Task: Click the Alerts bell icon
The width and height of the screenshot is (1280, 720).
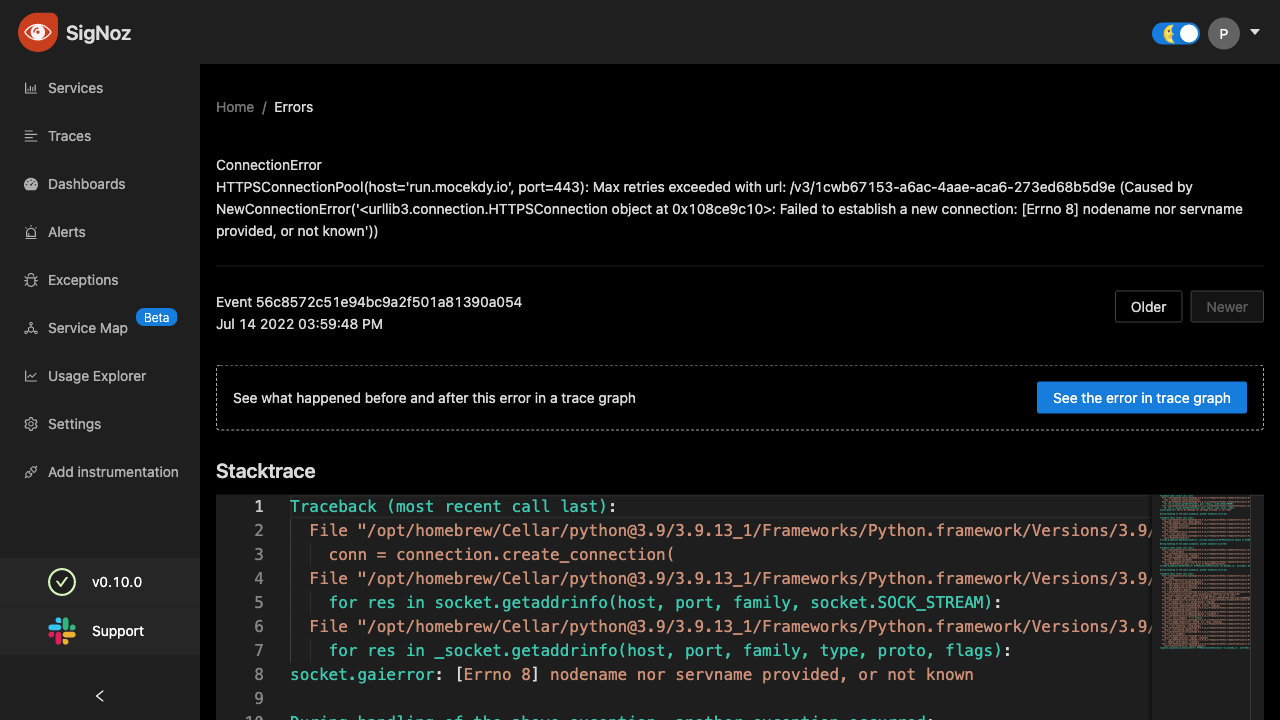Action: tap(31, 232)
